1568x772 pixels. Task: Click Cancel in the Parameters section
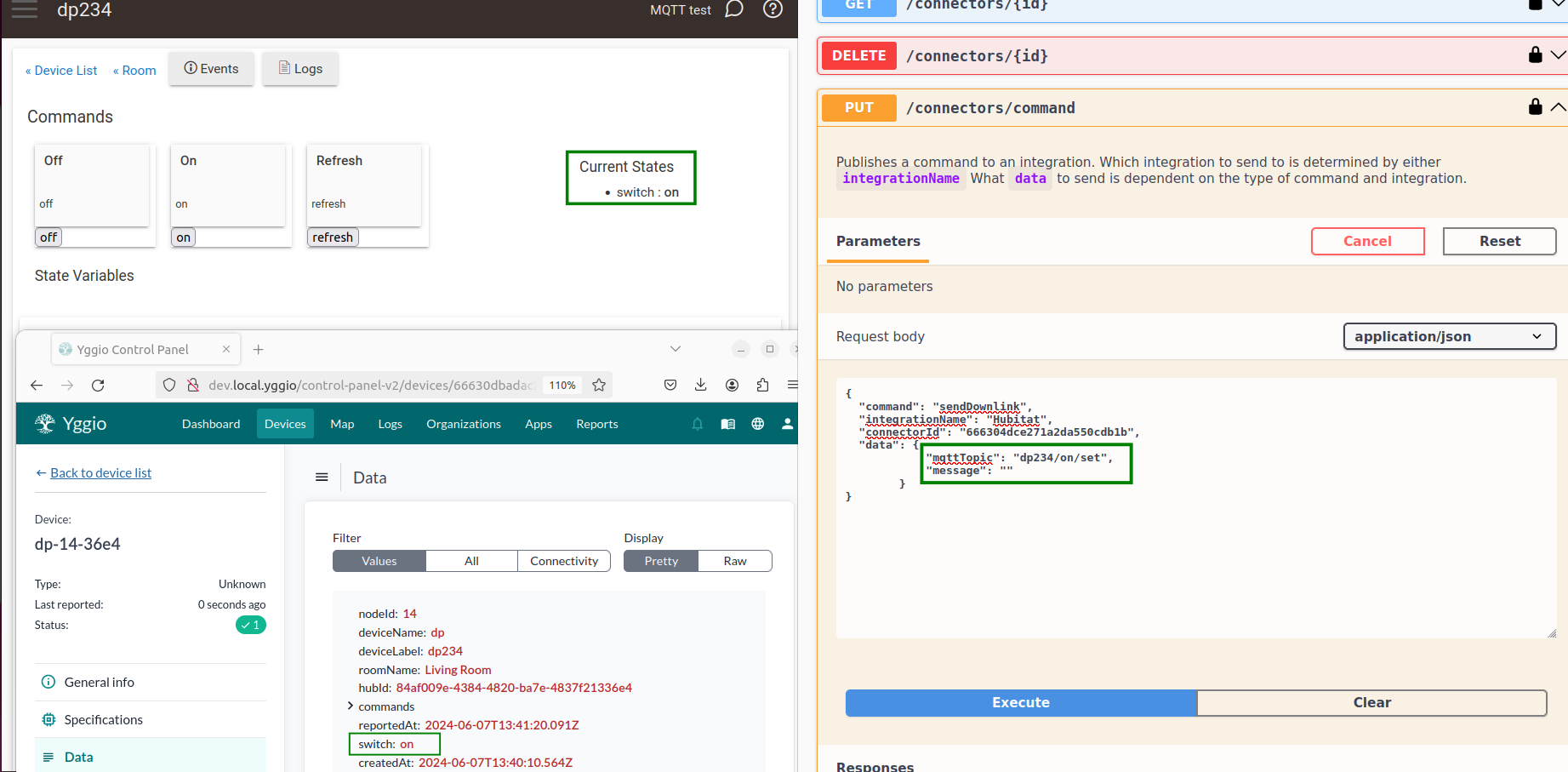1367,241
